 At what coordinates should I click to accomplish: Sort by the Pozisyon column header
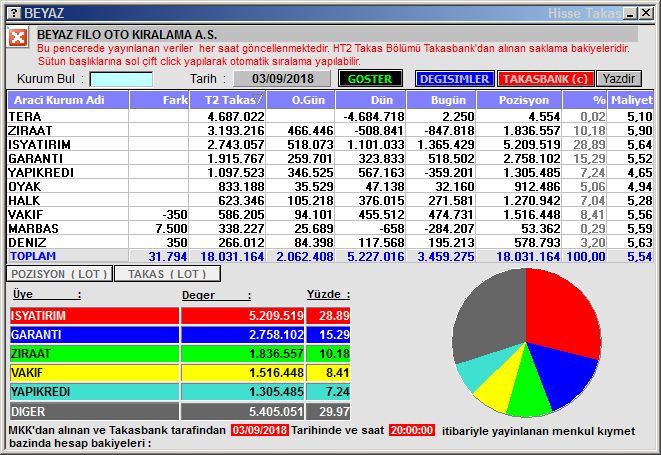(x=519, y=100)
